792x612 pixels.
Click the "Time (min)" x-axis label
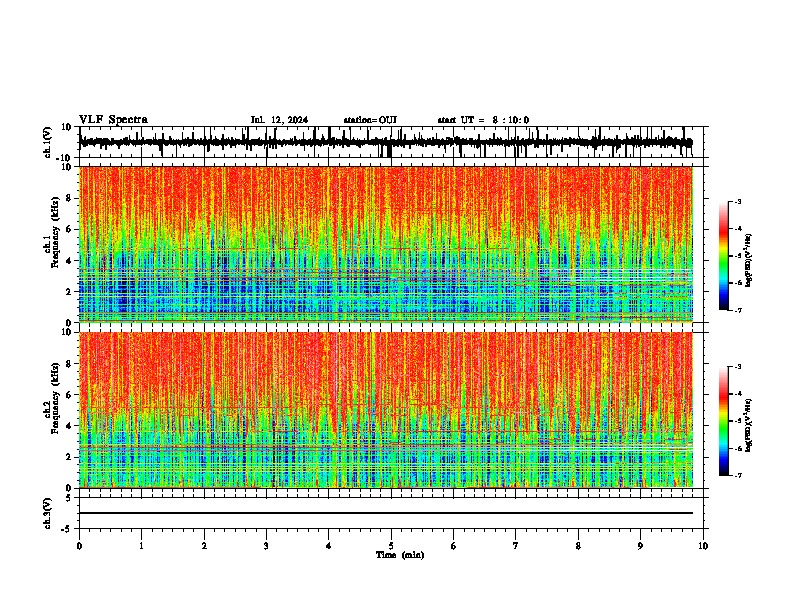tap(400, 555)
